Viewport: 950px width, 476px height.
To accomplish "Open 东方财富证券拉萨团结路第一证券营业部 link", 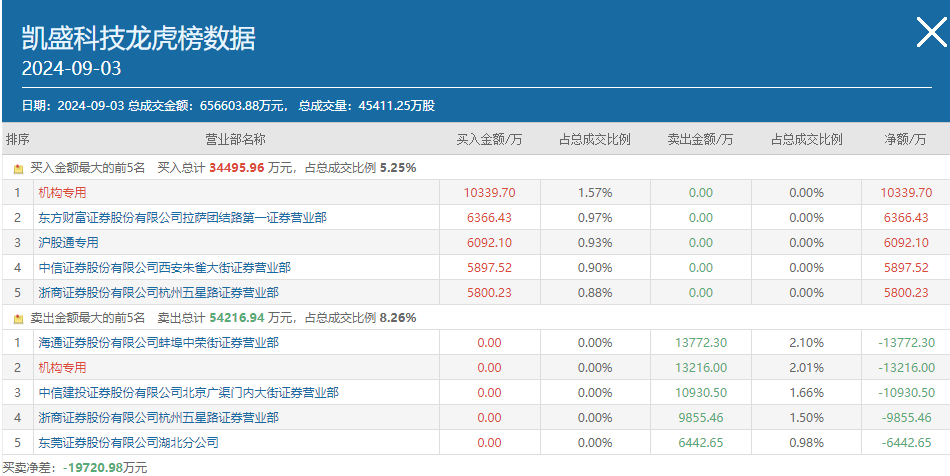I will point(182,217).
